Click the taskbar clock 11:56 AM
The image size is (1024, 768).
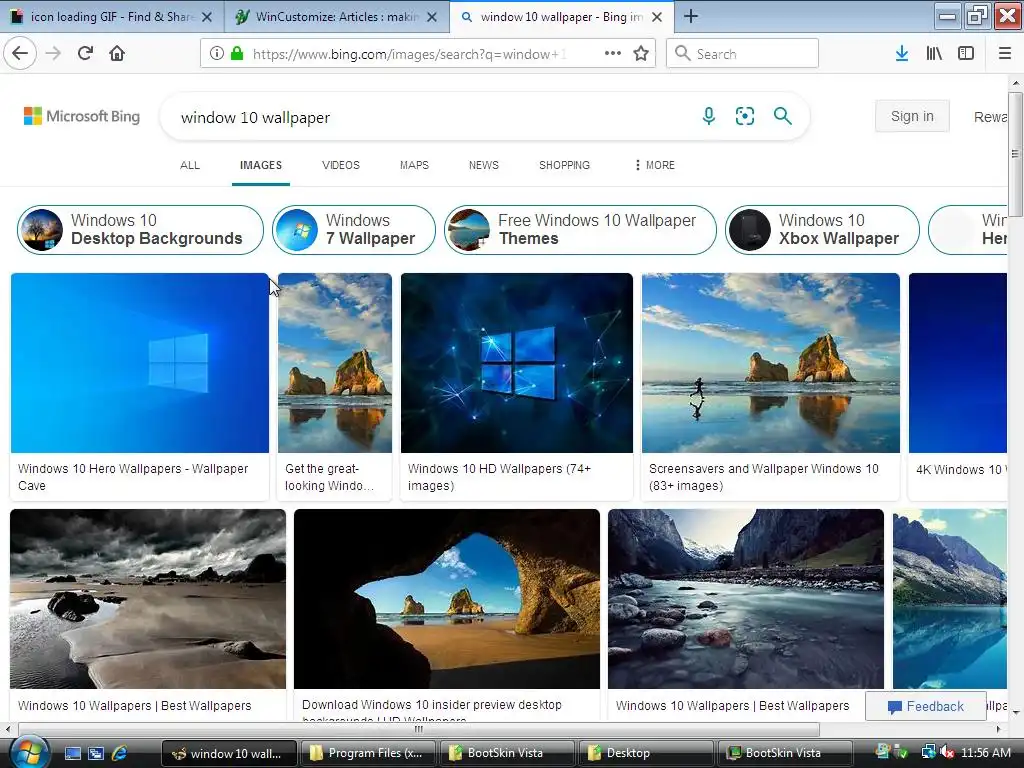coord(985,753)
